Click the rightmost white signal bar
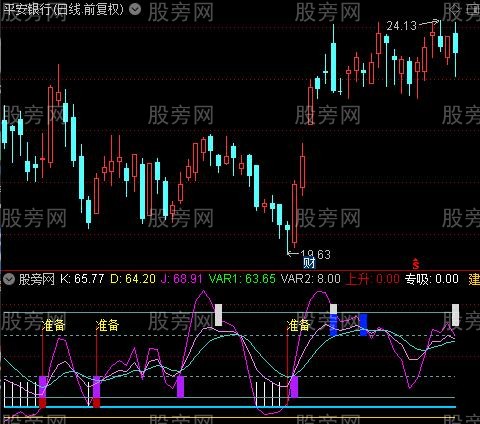 click(455, 315)
